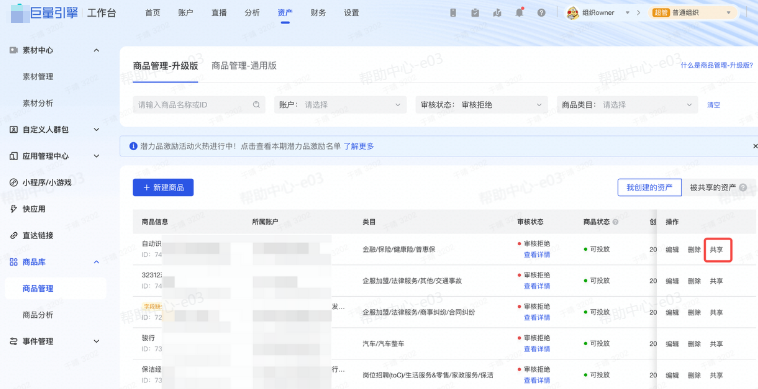The height and width of the screenshot is (389, 758).
Task: Open 素材分析 in sidebar
Action: (x=38, y=103)
